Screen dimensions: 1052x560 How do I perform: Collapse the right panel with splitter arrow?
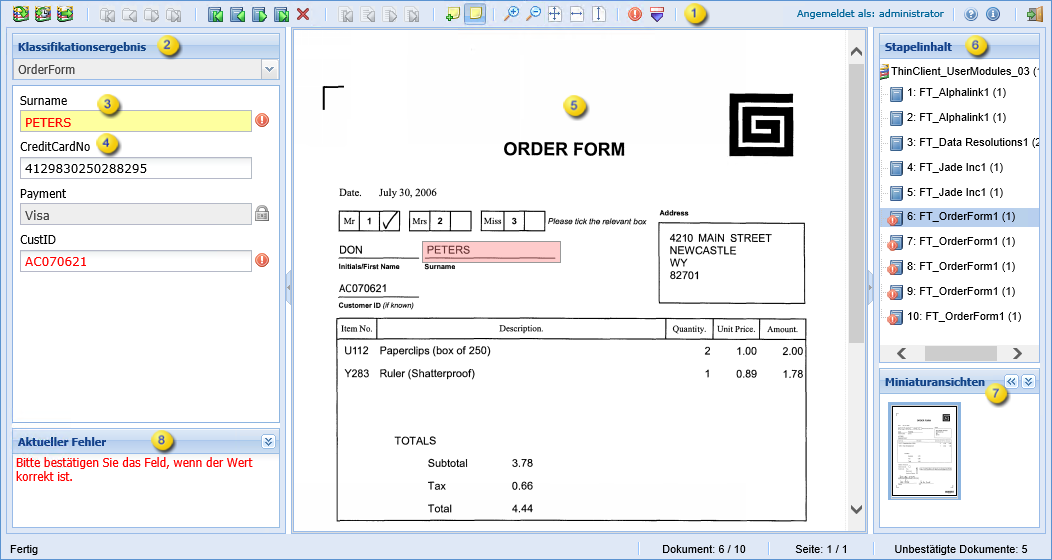tap(870, 287)
